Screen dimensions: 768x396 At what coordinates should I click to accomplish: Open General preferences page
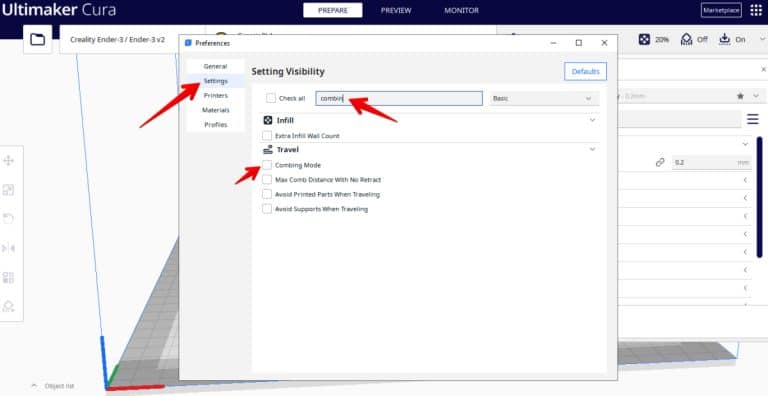[x=216, y=66]
